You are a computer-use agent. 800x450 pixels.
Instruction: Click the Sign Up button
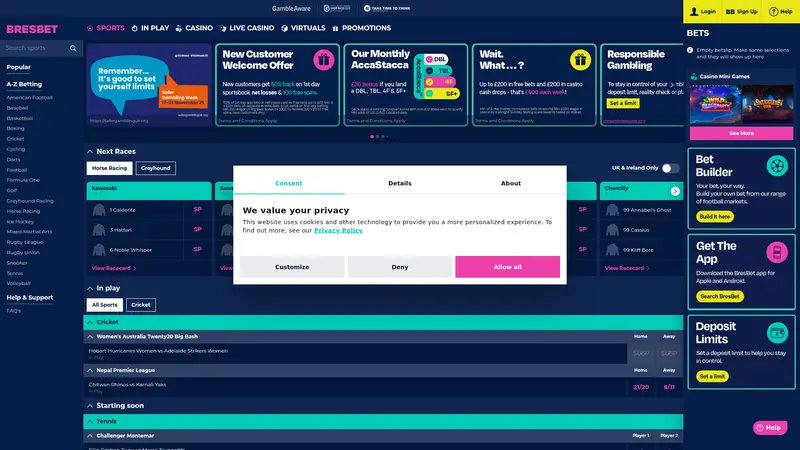coord(741,11)
